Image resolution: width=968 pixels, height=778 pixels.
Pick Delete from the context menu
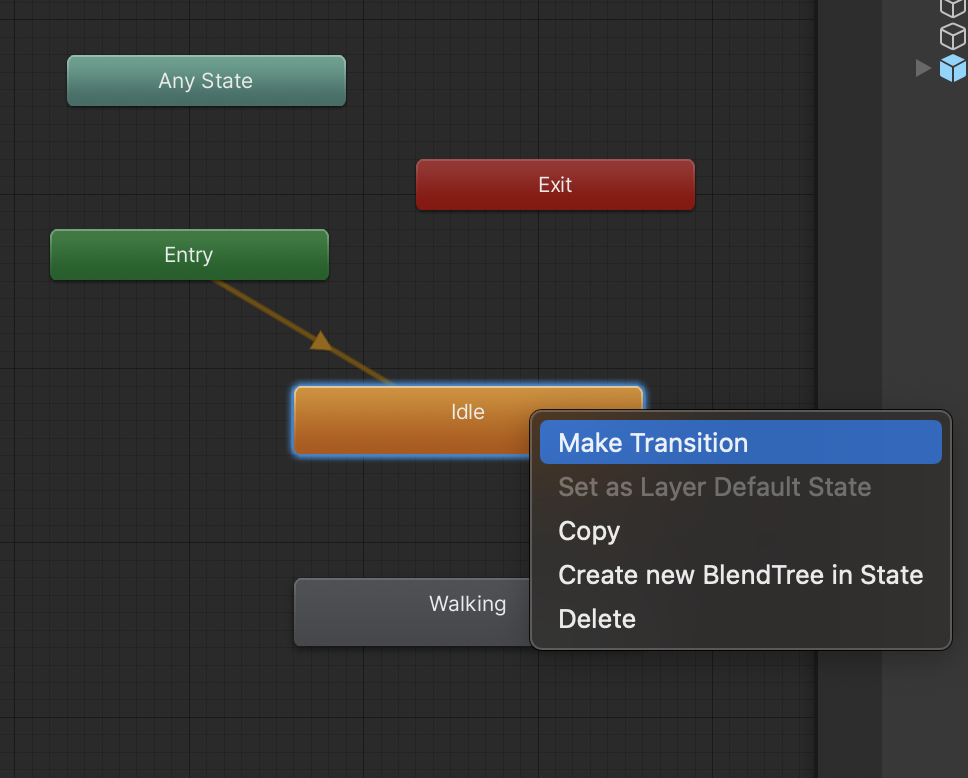pos(597,619)
